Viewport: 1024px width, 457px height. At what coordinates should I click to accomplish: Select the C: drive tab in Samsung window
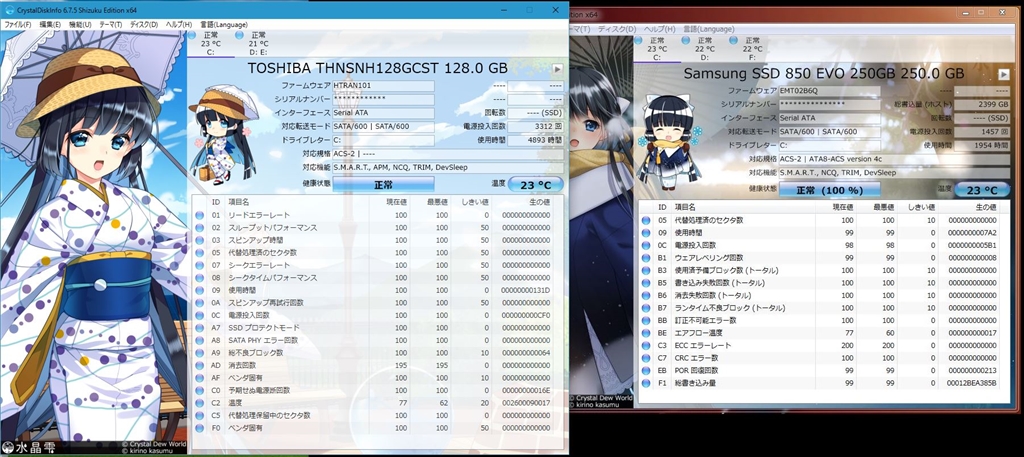(656, 49)
